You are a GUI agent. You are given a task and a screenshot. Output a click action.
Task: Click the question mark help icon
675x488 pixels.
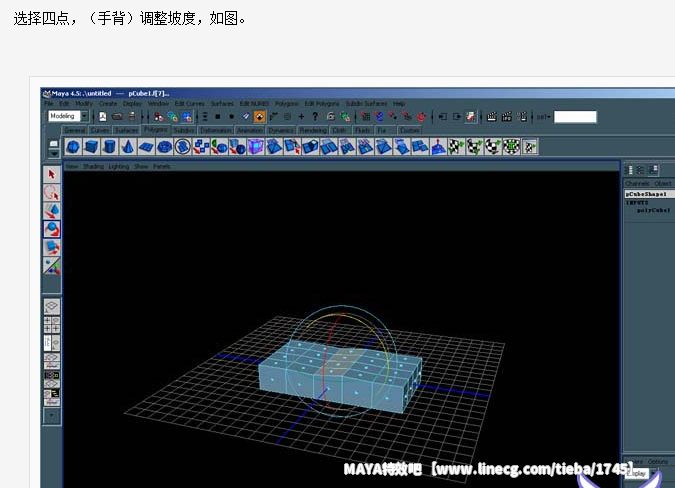(315, 117)
